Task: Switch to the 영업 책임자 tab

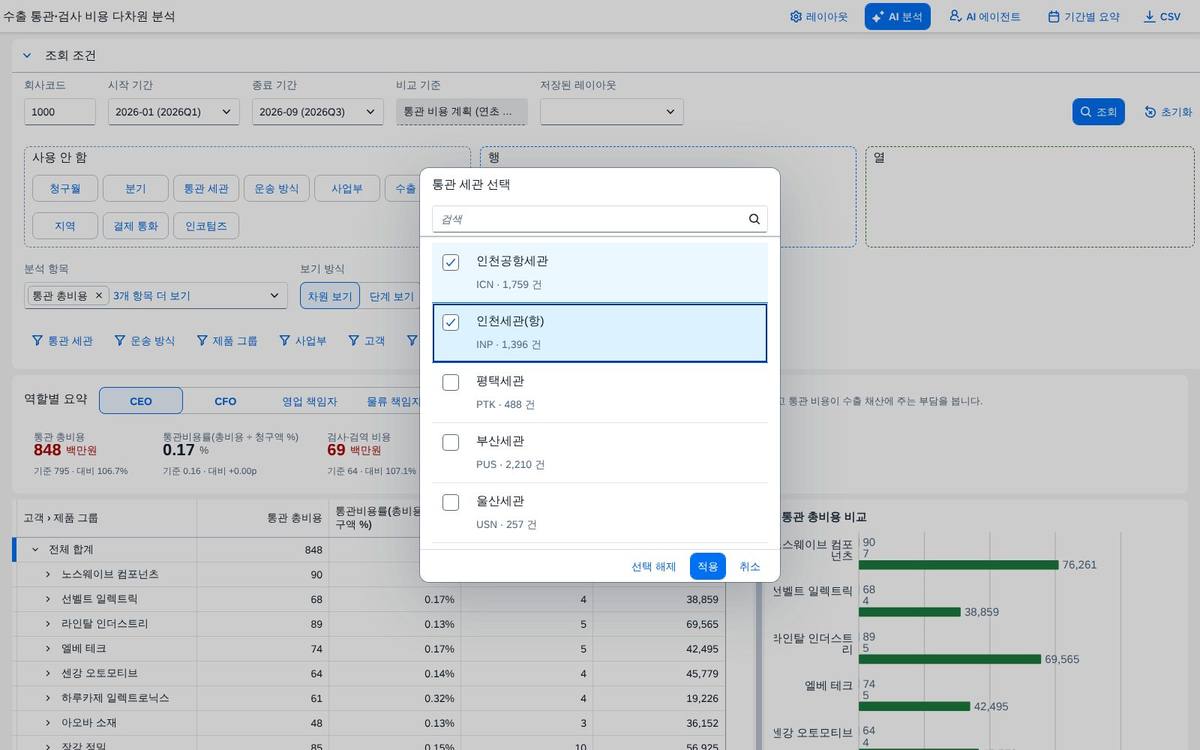Action: tap(309, 401)
